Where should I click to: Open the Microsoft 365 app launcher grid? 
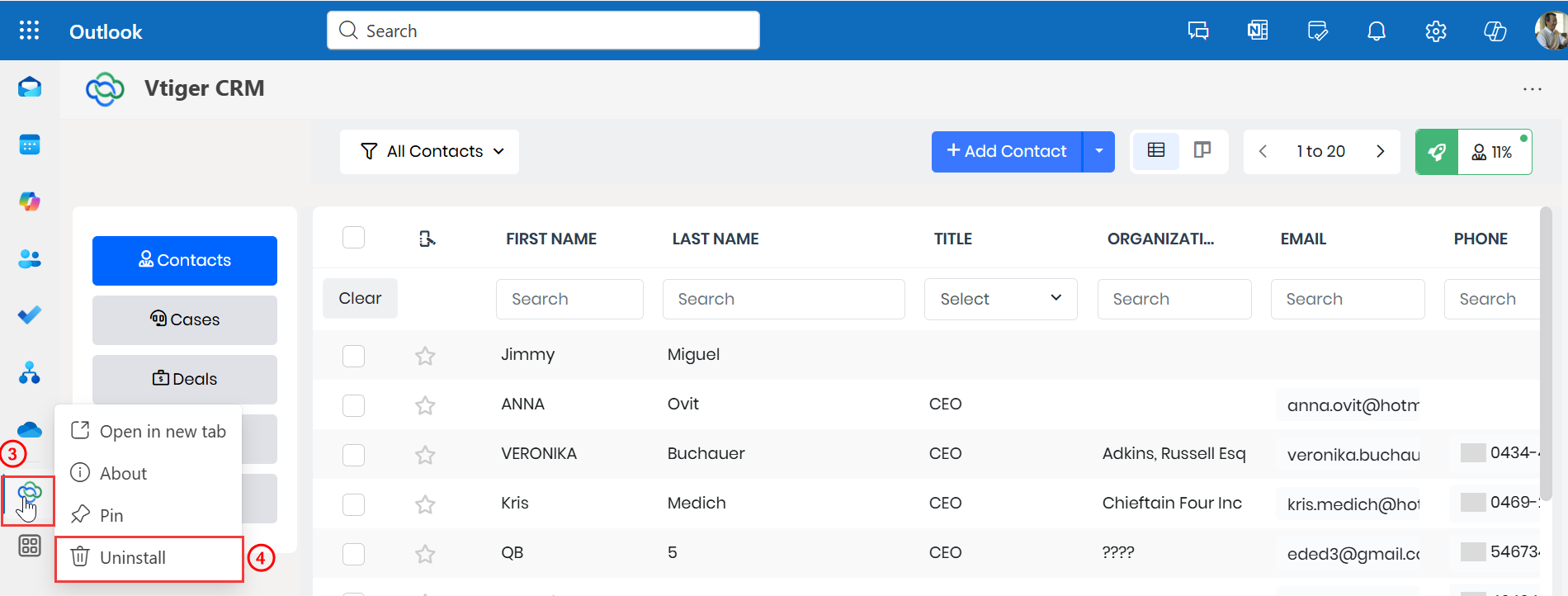(30, 31)
